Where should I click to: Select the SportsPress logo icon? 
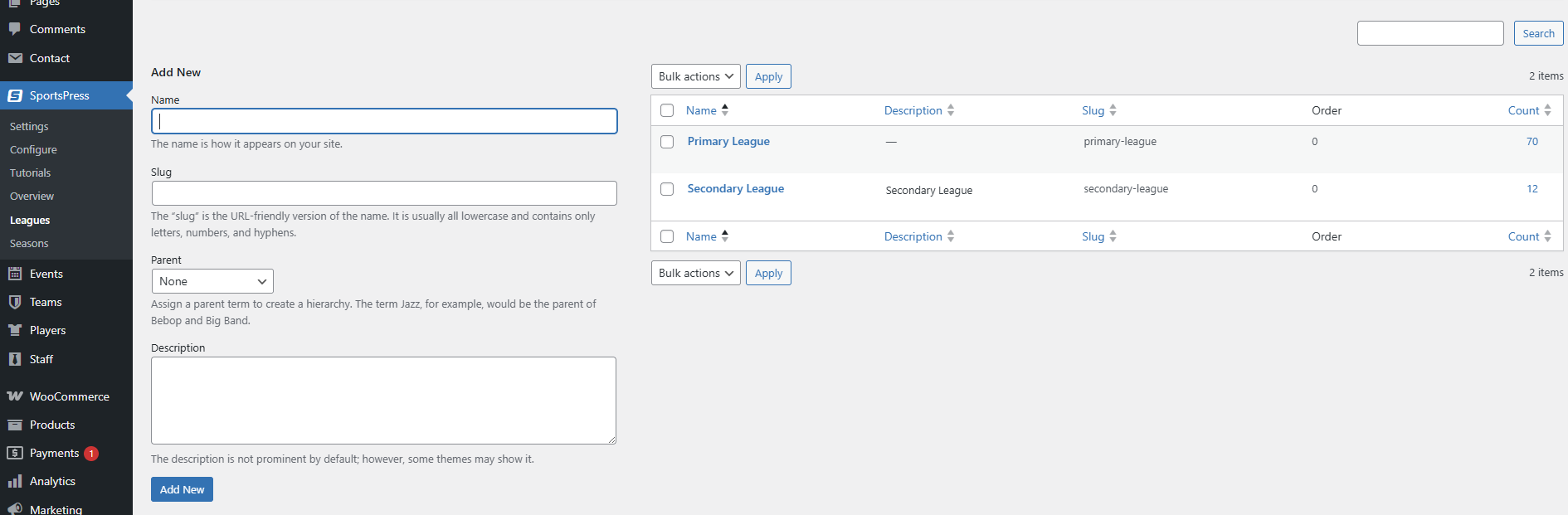[15, 95]
